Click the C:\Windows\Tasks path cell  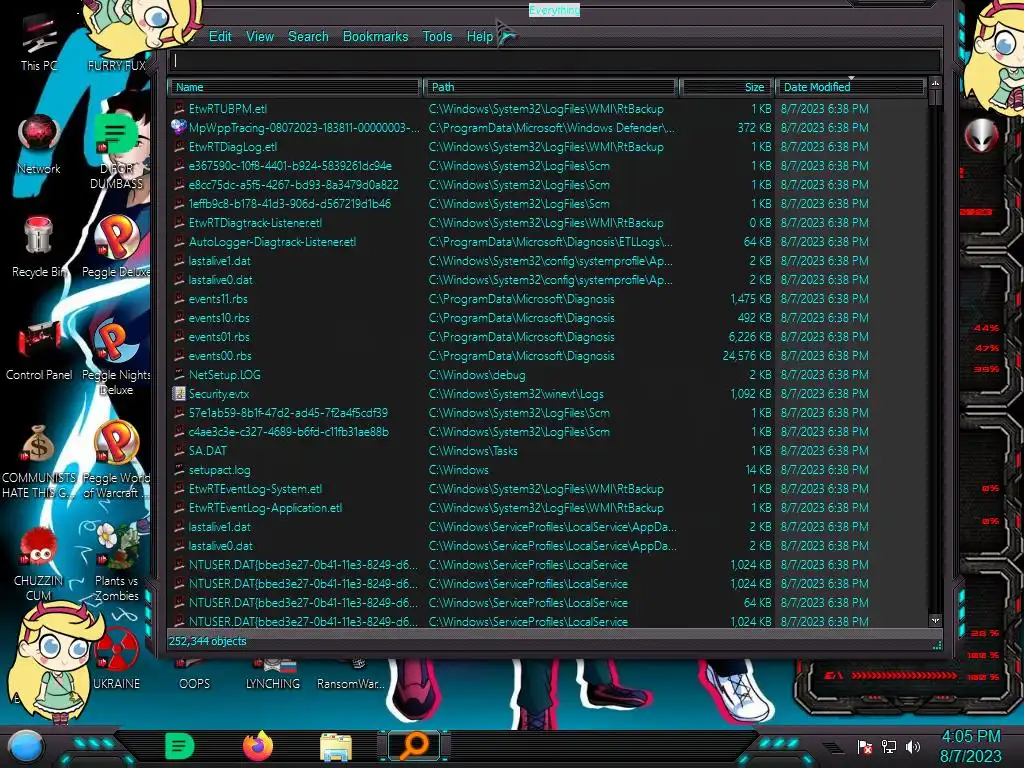click(x=473, y=451)
